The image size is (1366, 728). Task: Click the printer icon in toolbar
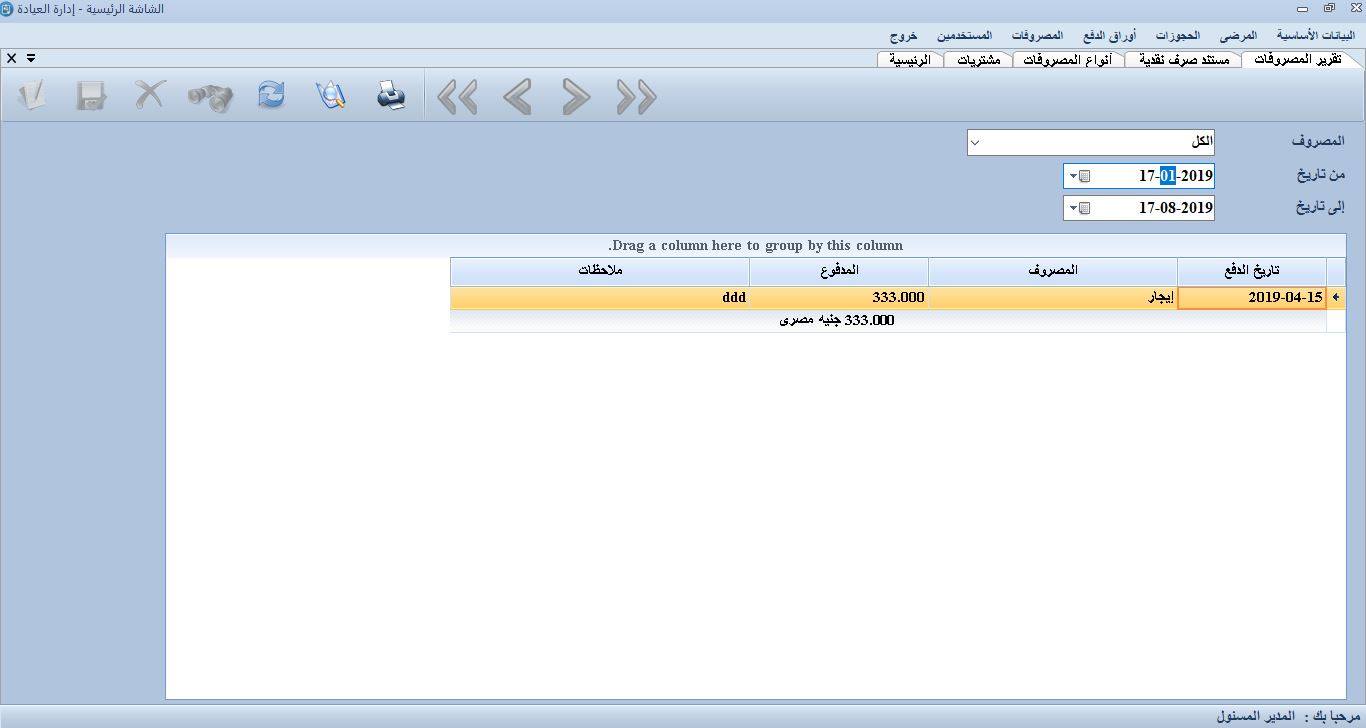(x=391, y=96)
